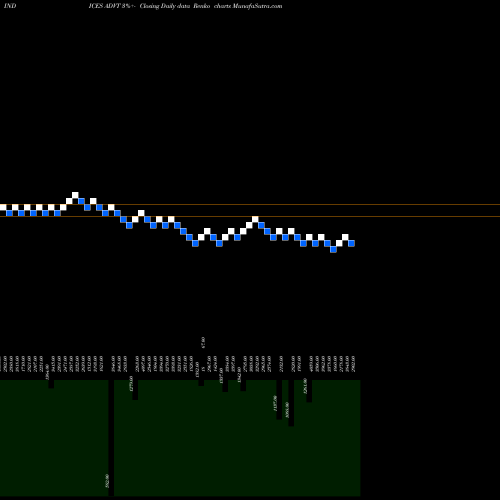The image size is (500, 500).
Task: Click the final blue Renko brick at the chart's end
Action: (351, 243)
